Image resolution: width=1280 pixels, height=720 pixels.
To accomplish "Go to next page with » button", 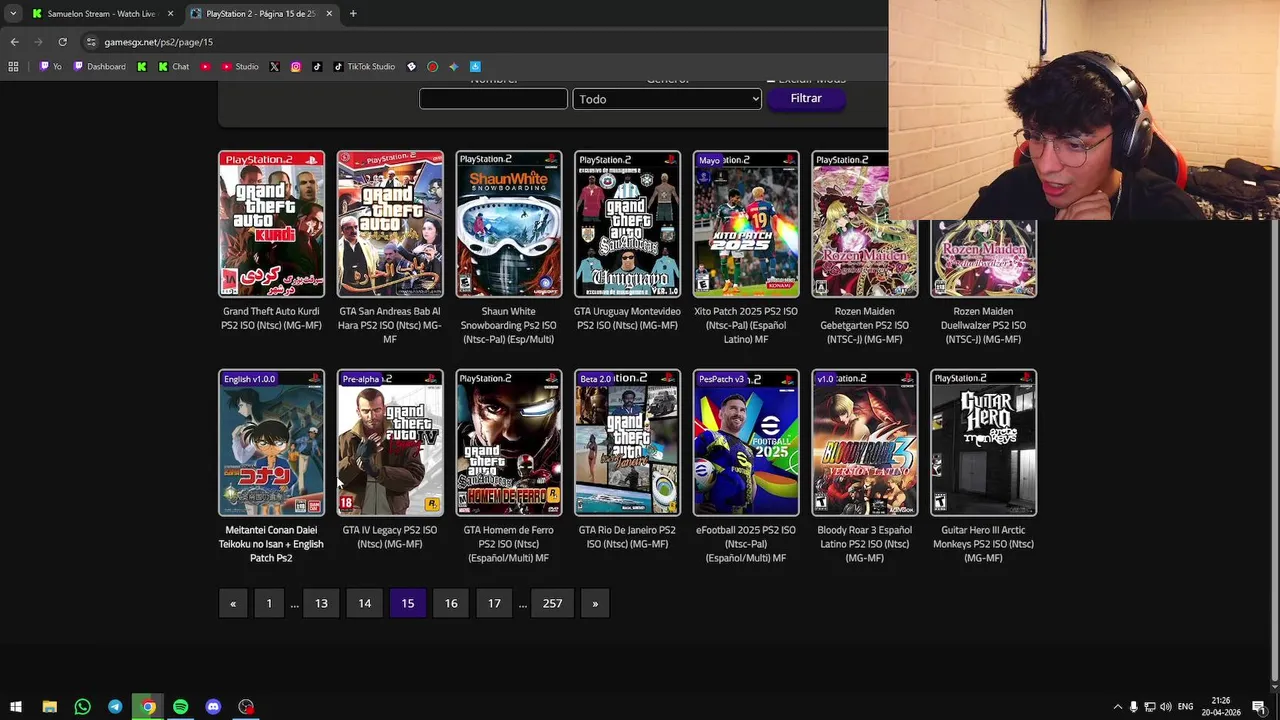I will 595,603.
